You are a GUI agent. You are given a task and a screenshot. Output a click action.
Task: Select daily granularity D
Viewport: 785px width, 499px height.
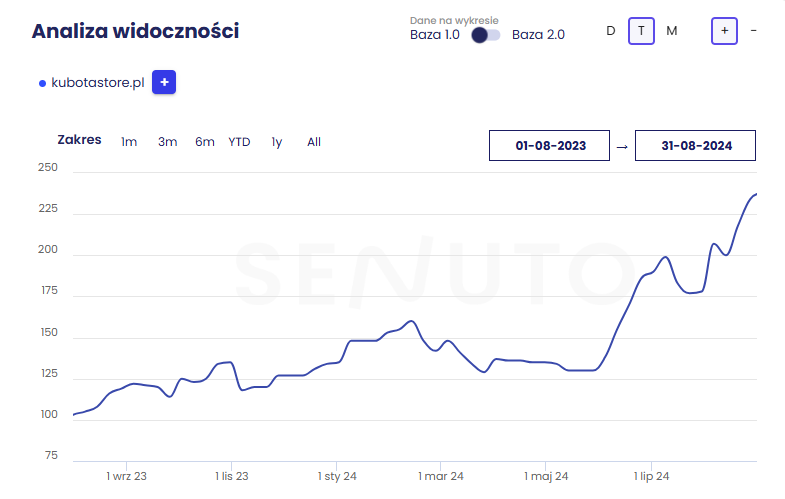611,31
